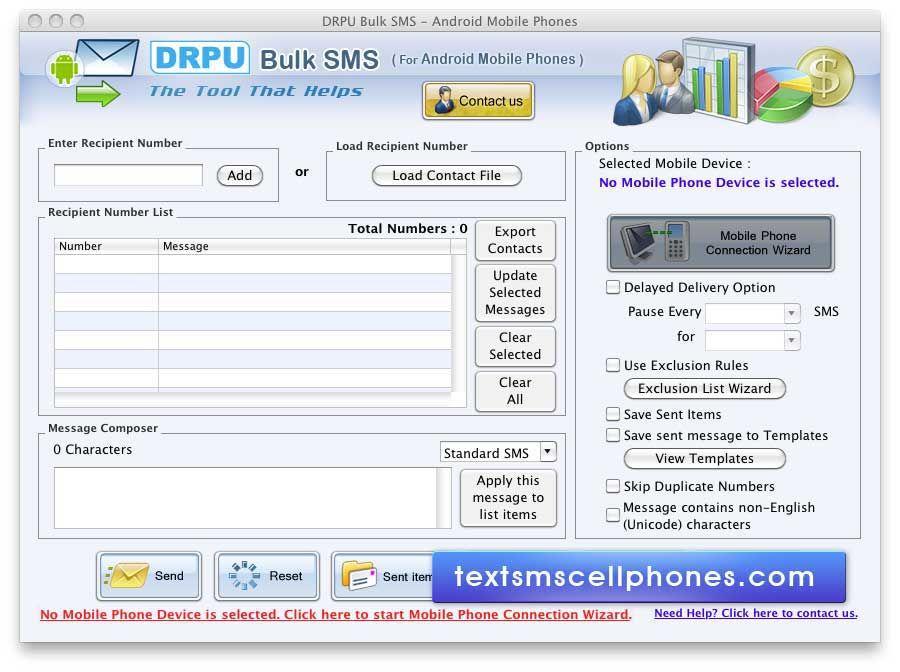
Task: Click the gold dollar coin icon
Action: pyautogui.click(x=825, y=77)
